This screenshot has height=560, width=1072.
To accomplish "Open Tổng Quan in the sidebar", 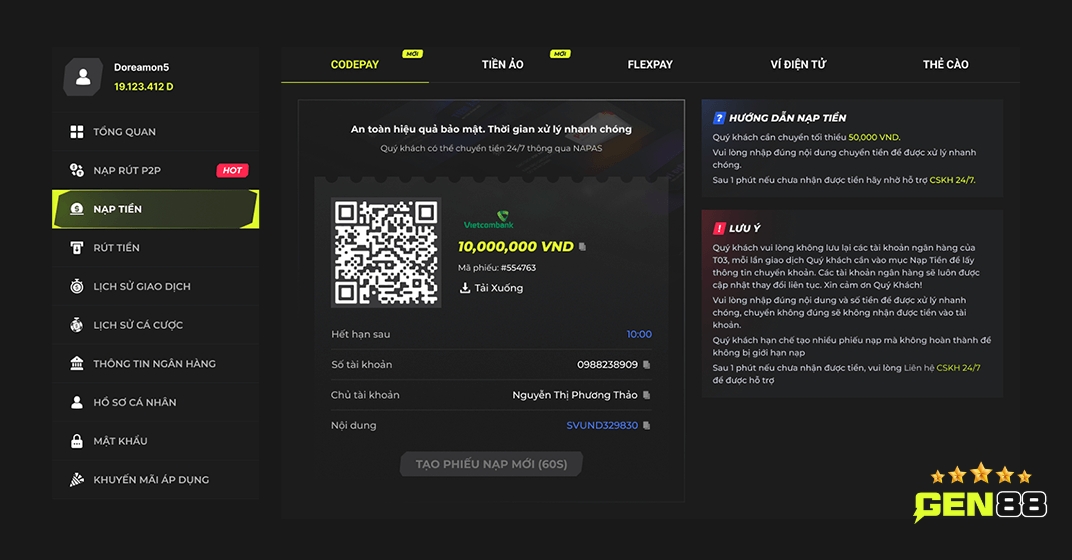I will pyautogui.click(x=156, y=132).
